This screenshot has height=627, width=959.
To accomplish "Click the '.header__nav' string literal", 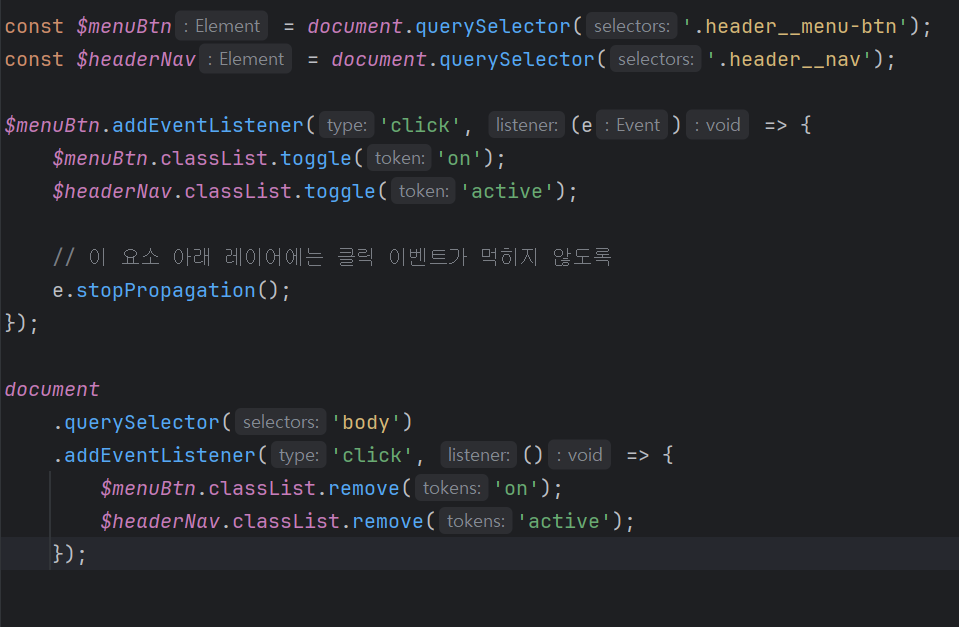I will pos(789,59).
